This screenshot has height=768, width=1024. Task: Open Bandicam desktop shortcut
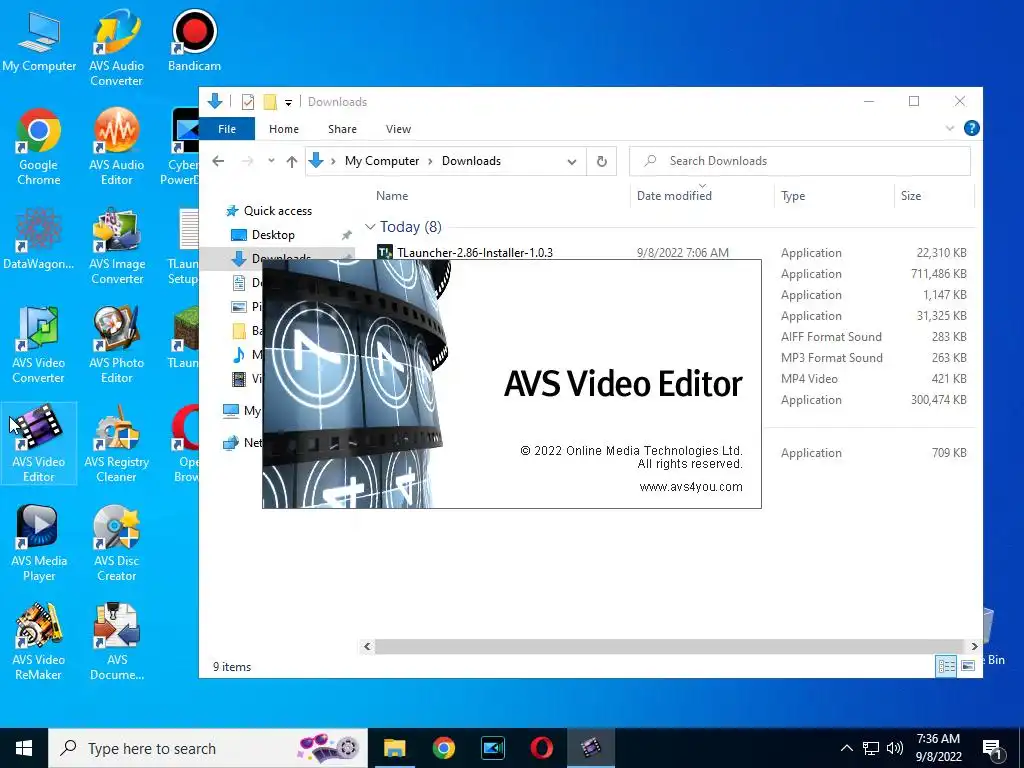194,40
